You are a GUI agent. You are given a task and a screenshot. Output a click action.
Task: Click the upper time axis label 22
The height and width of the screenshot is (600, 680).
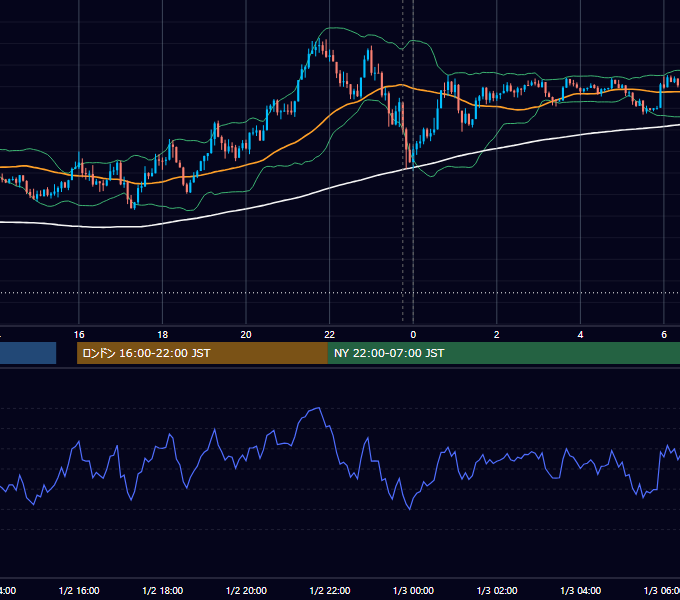[x=330, y=335]
